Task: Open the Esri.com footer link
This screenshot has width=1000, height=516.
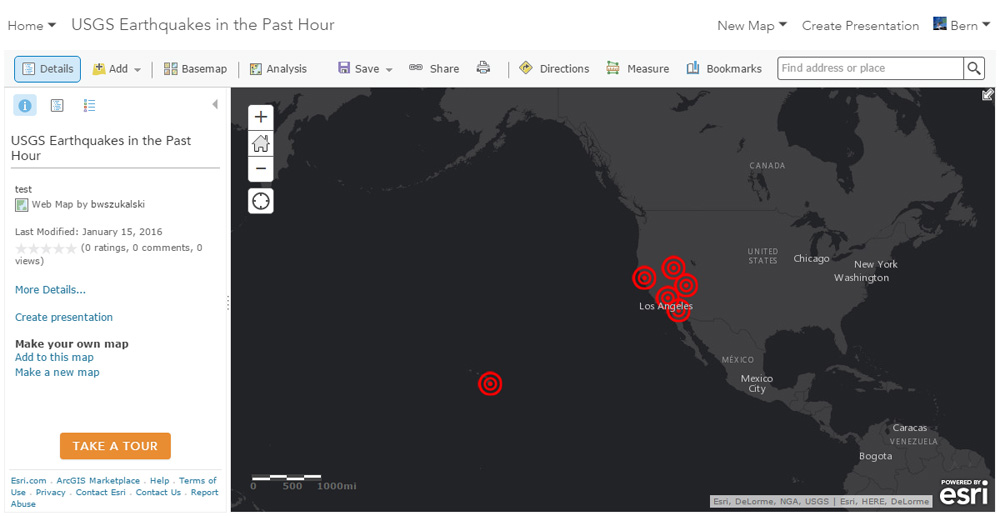Action: (29, 480)
